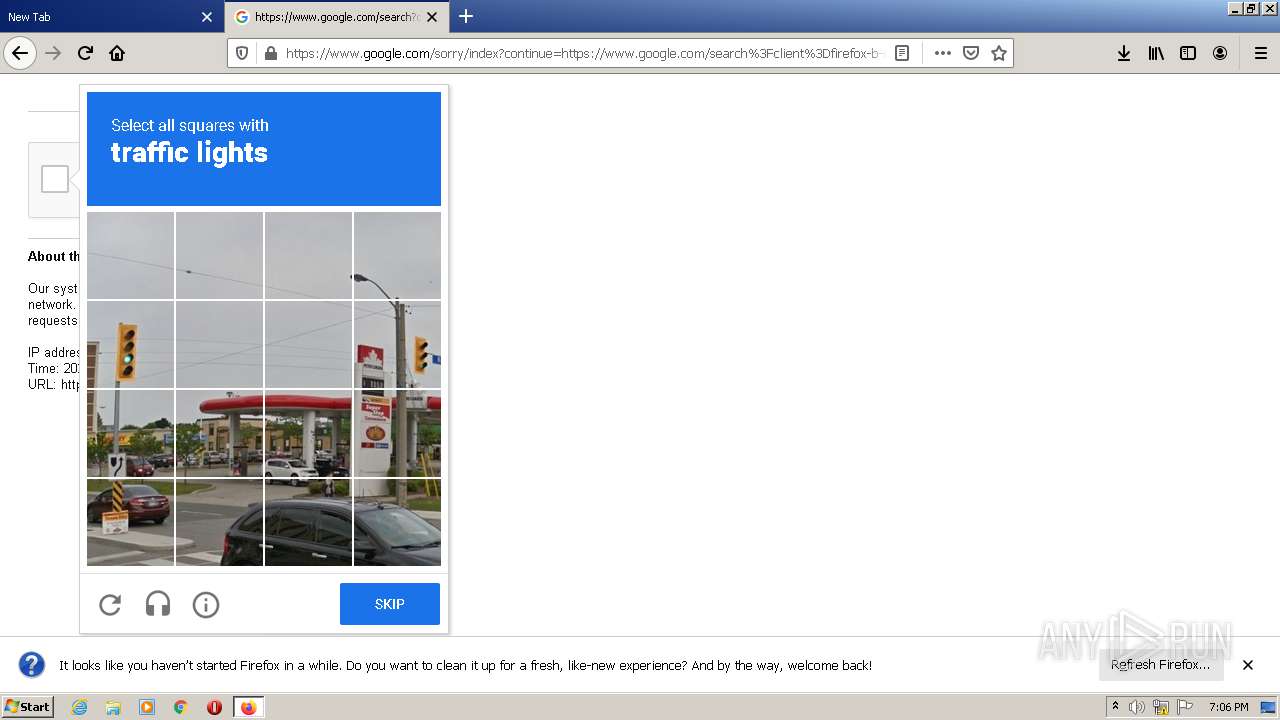Close the Google search tab

[432, 17]
